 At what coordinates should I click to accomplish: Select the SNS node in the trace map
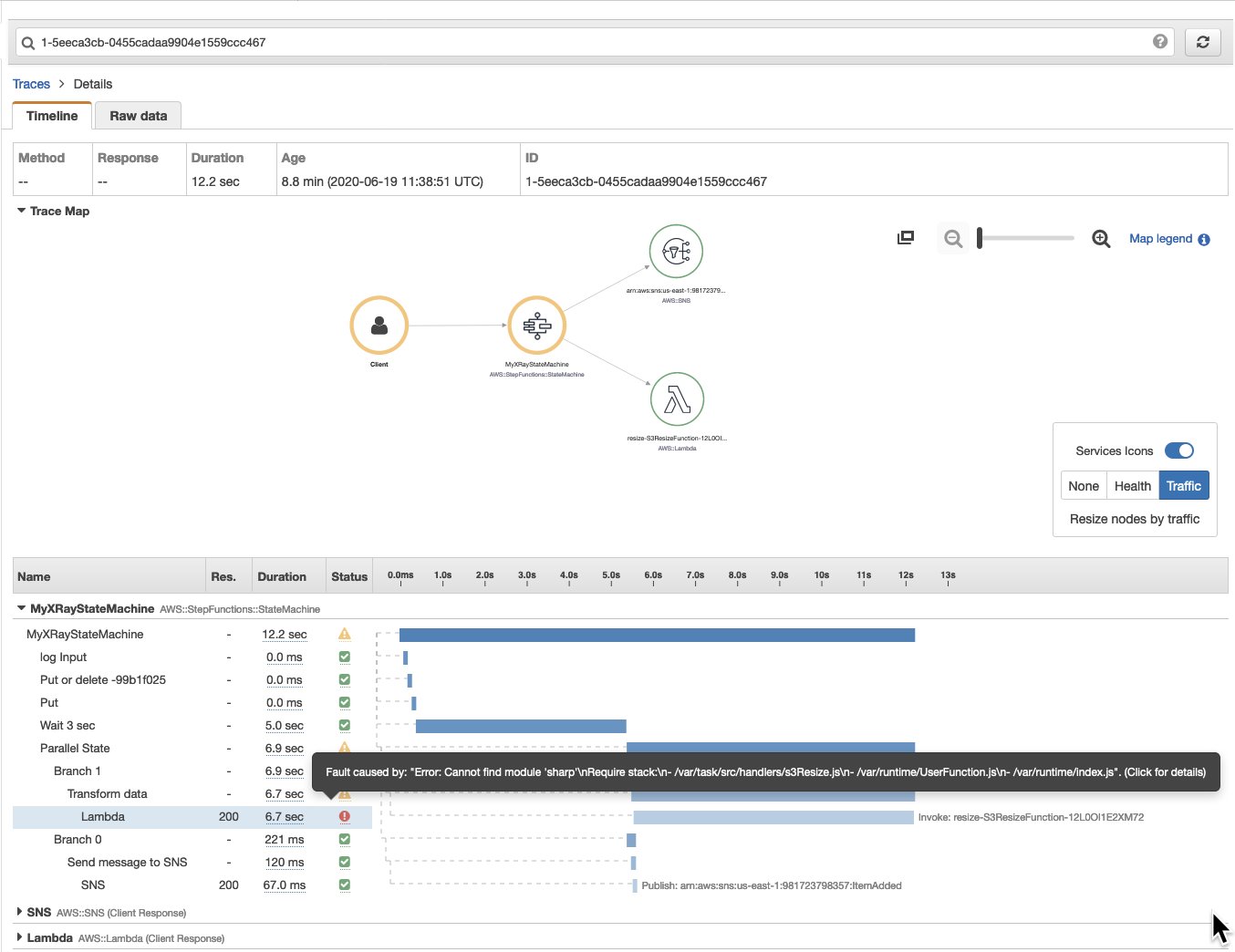tap(676, 251)
